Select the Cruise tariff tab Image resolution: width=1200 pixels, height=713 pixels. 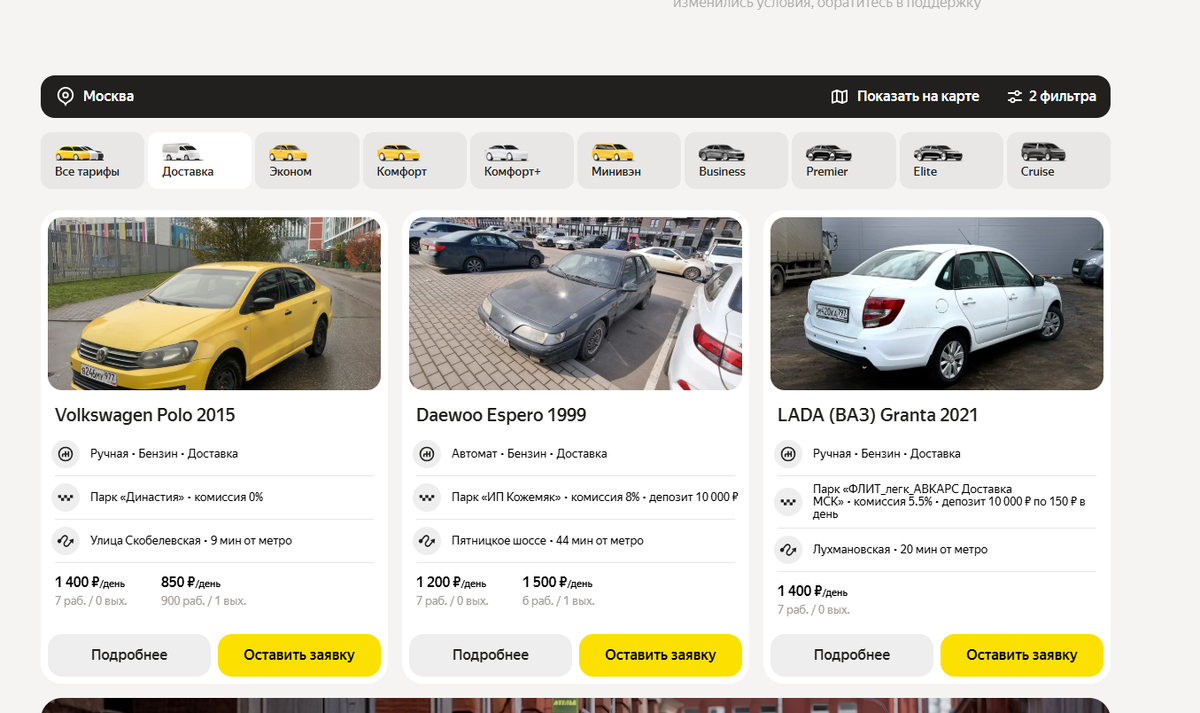1058,160
